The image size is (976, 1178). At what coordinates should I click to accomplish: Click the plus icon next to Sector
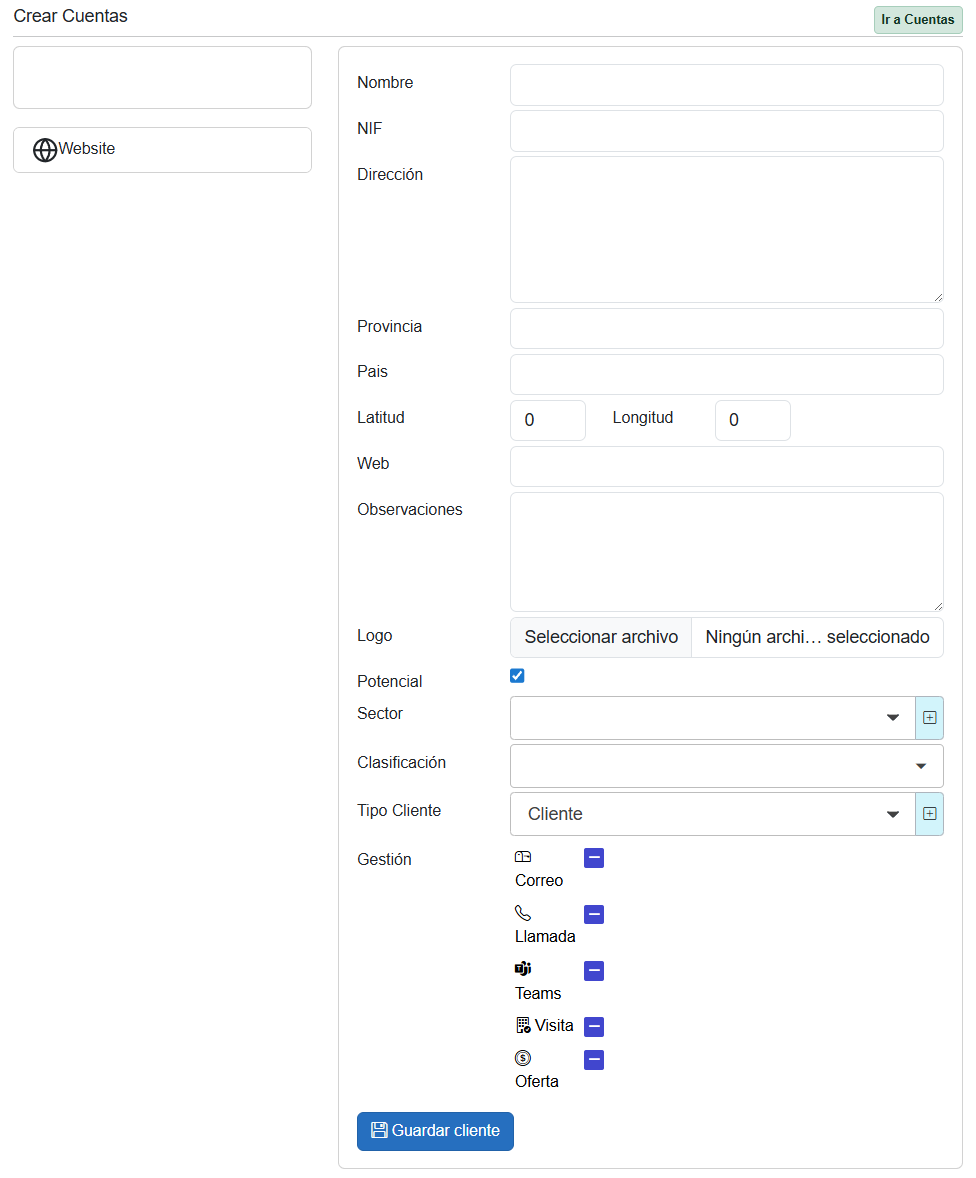click(x=929, y=718)
